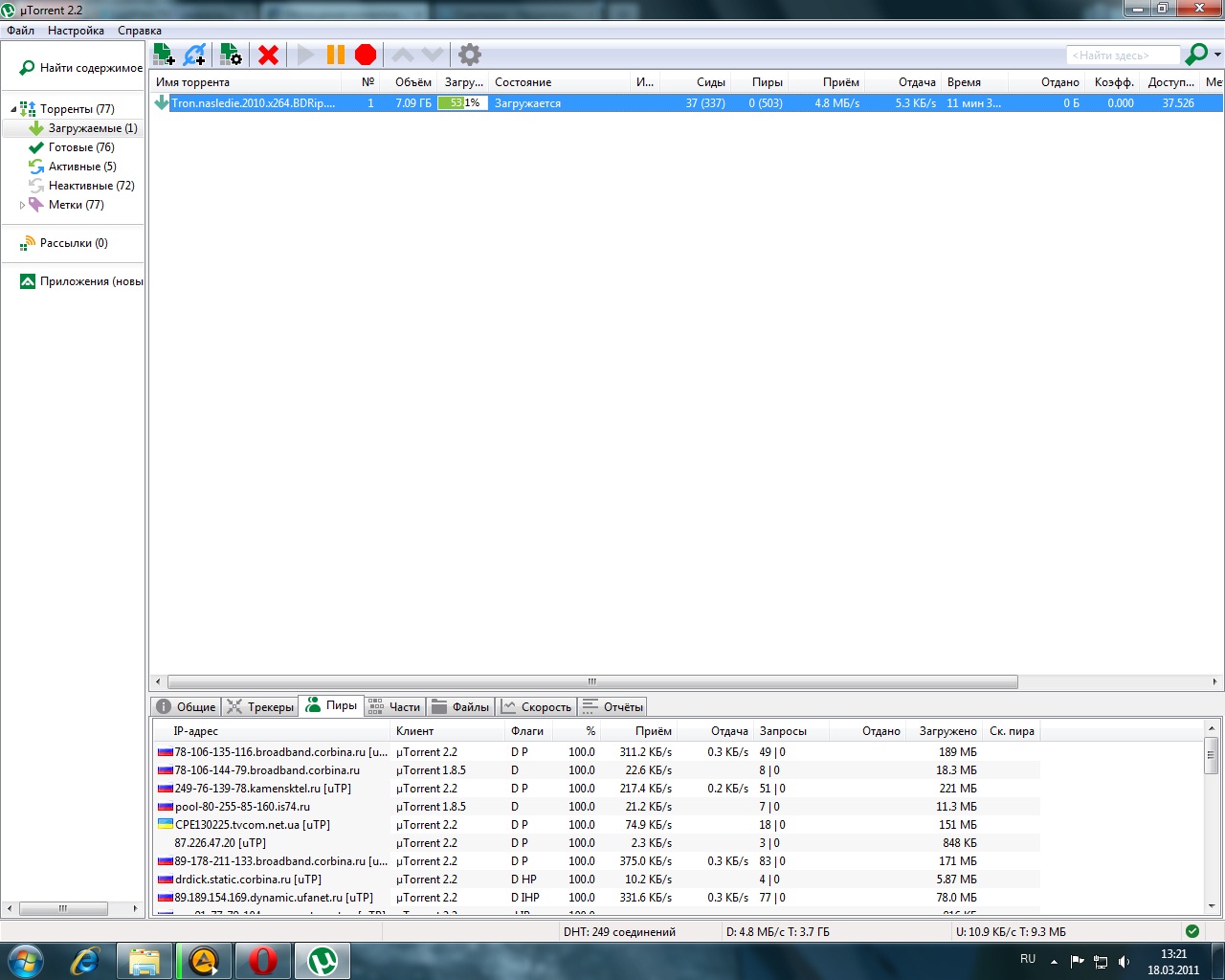Remove torrent with red X icon

coord(269,55)
